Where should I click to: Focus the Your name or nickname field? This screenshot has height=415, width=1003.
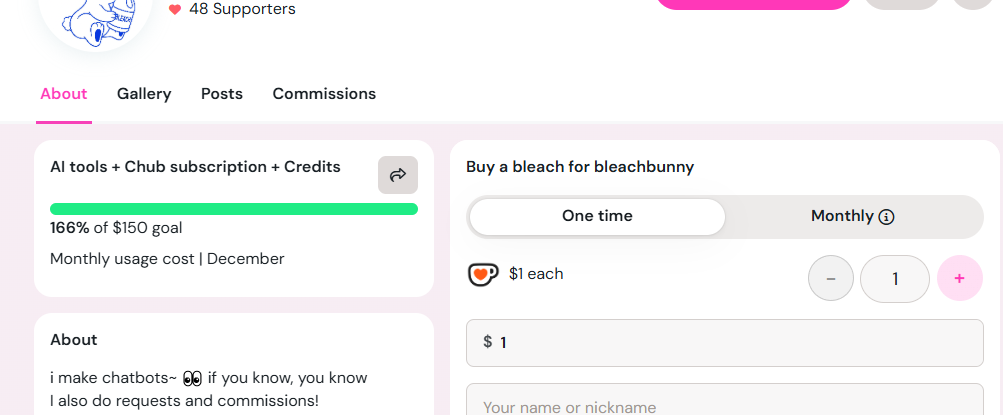[725, 402]
